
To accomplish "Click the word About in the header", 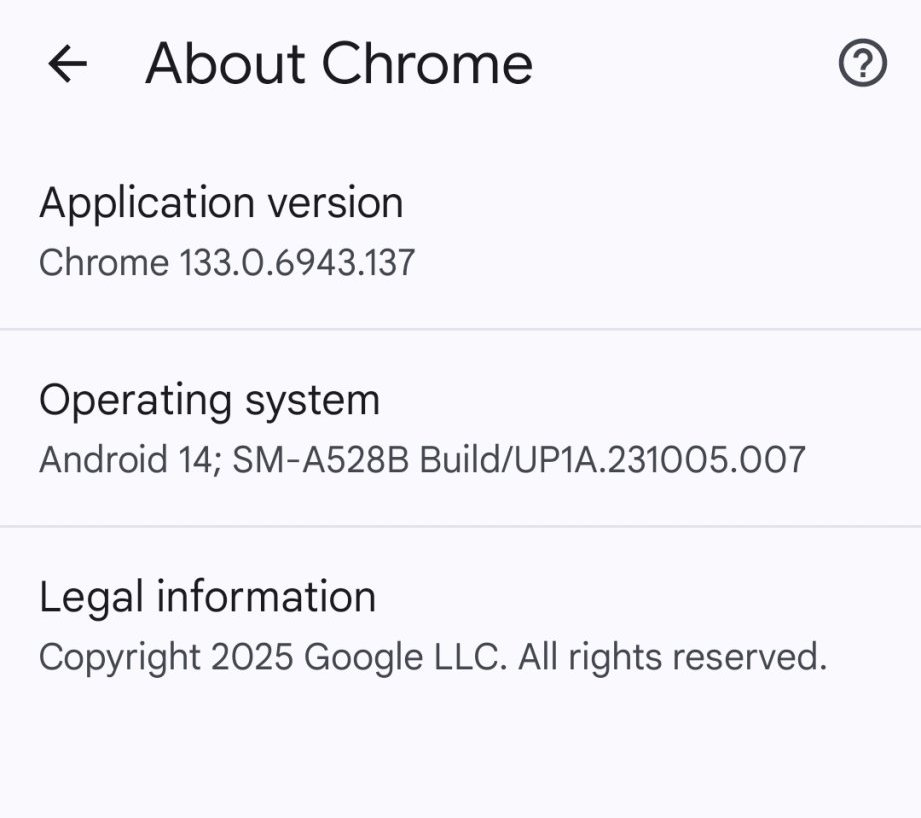I will coord(225,65).
